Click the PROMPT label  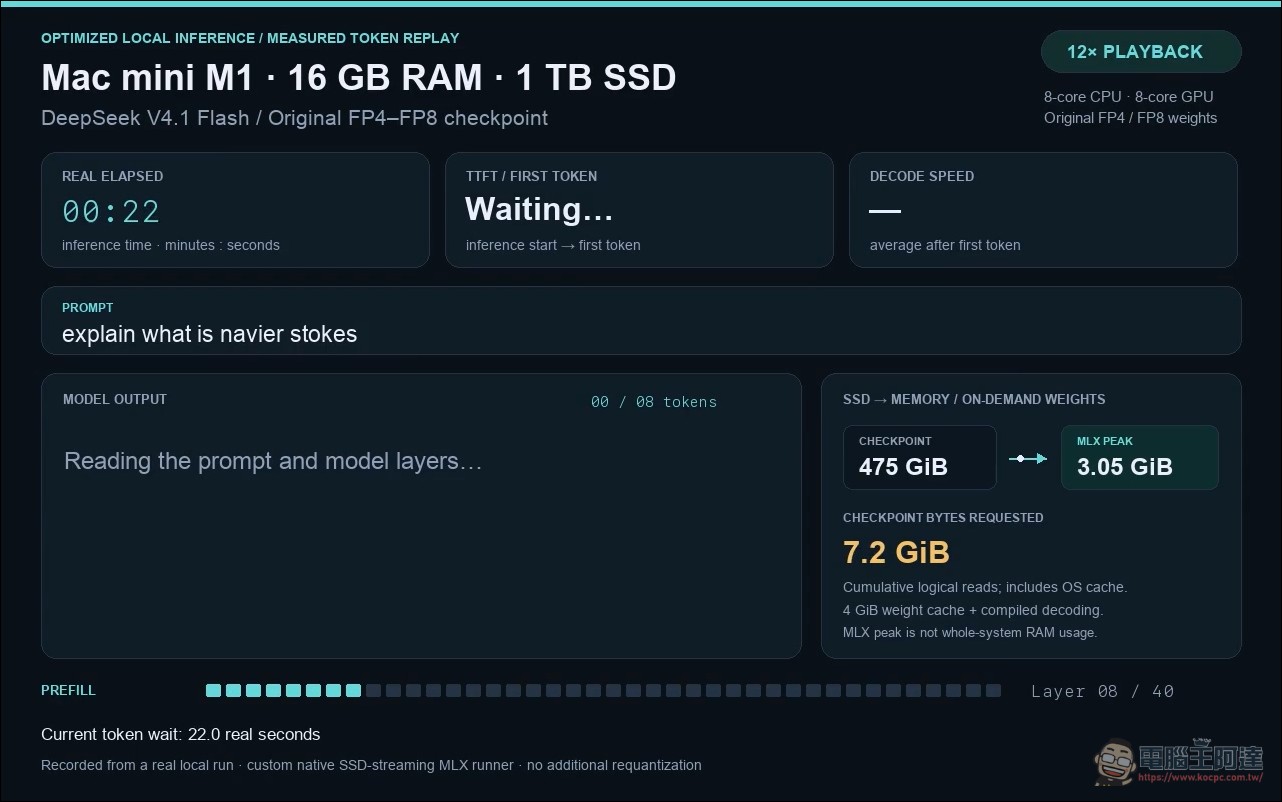(88, 308)
